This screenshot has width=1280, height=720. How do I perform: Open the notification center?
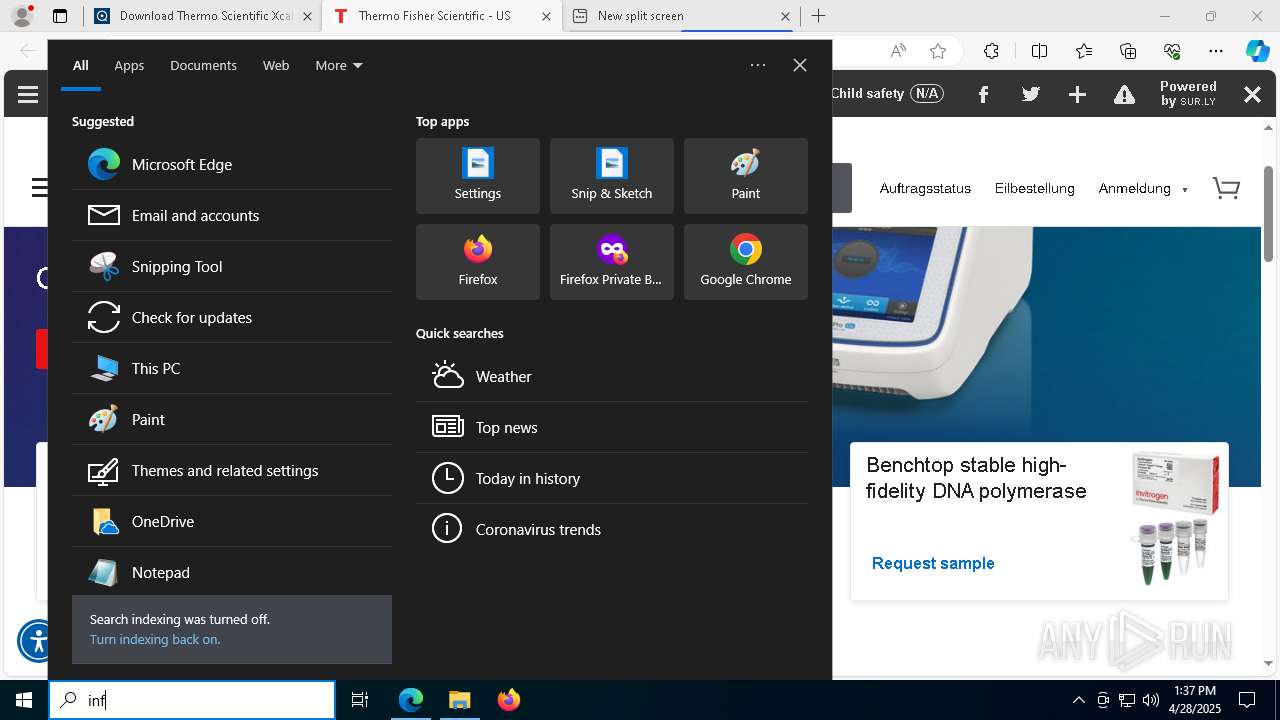pos(1247,700)
